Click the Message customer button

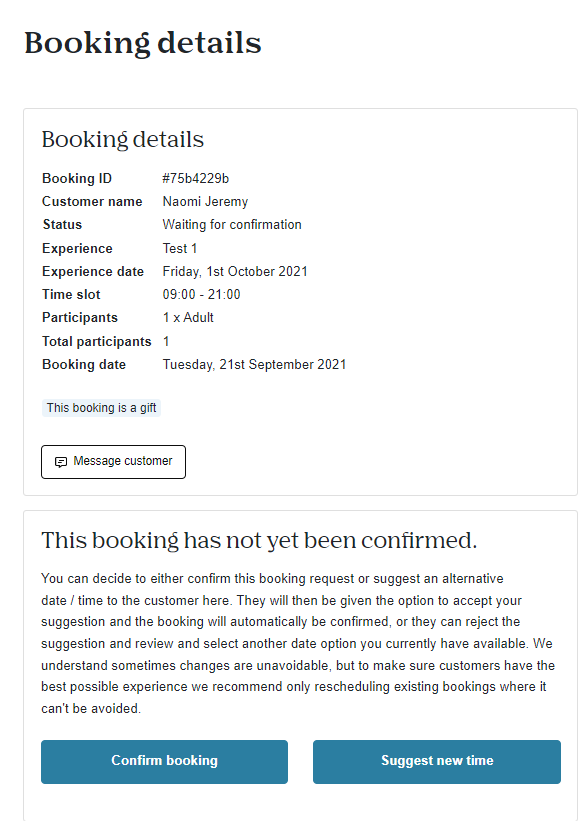point(113,462)
